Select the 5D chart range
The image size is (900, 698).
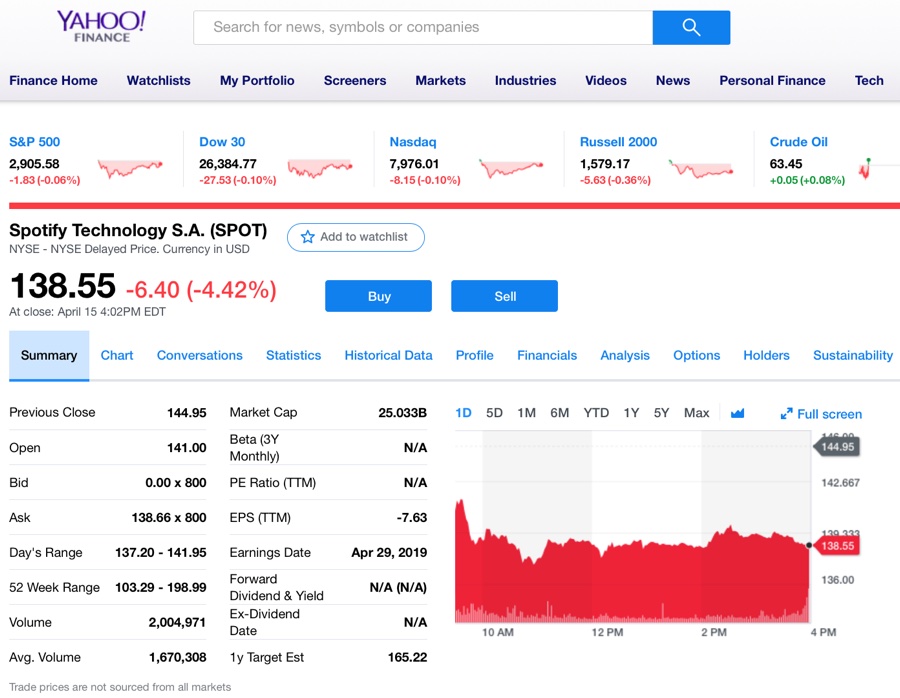[x=494, y=413]
